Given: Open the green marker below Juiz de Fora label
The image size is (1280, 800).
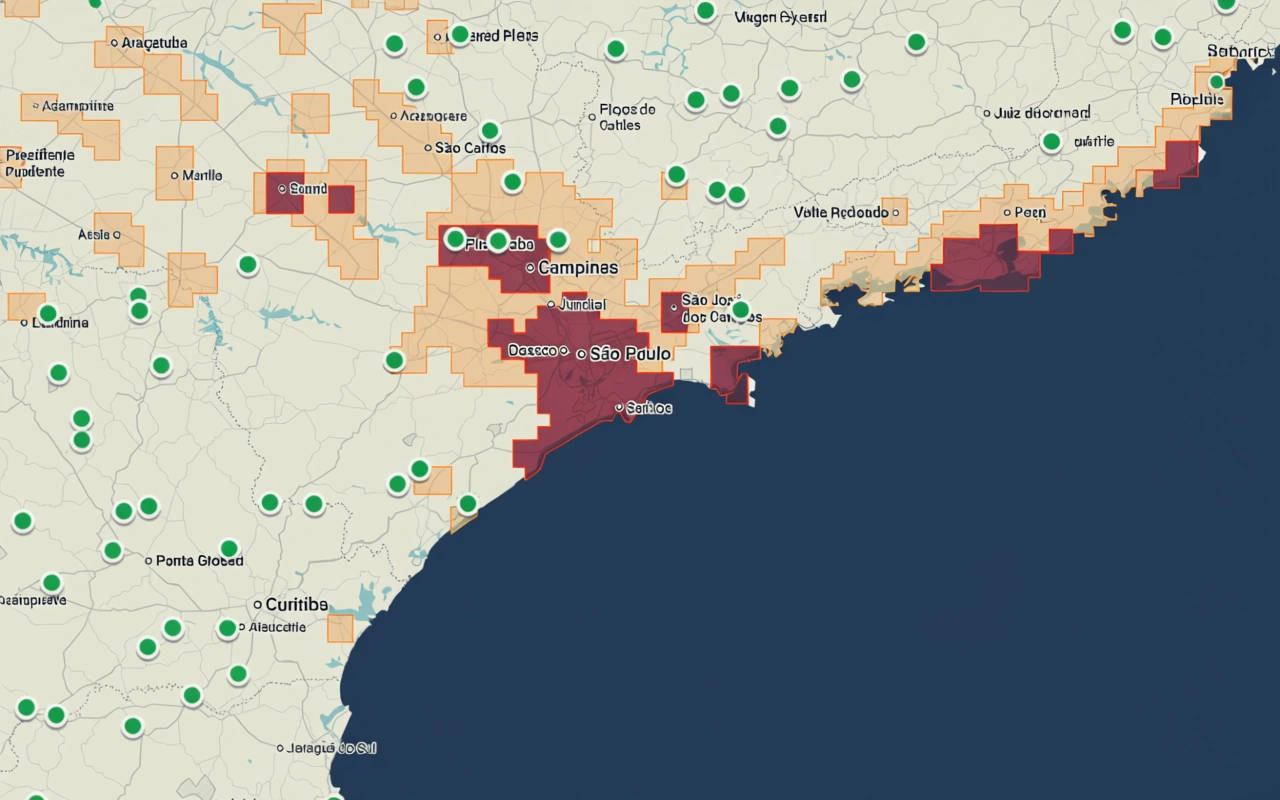Looking at the screenshot, I should pyautogui.click(x=1051, y=142).
